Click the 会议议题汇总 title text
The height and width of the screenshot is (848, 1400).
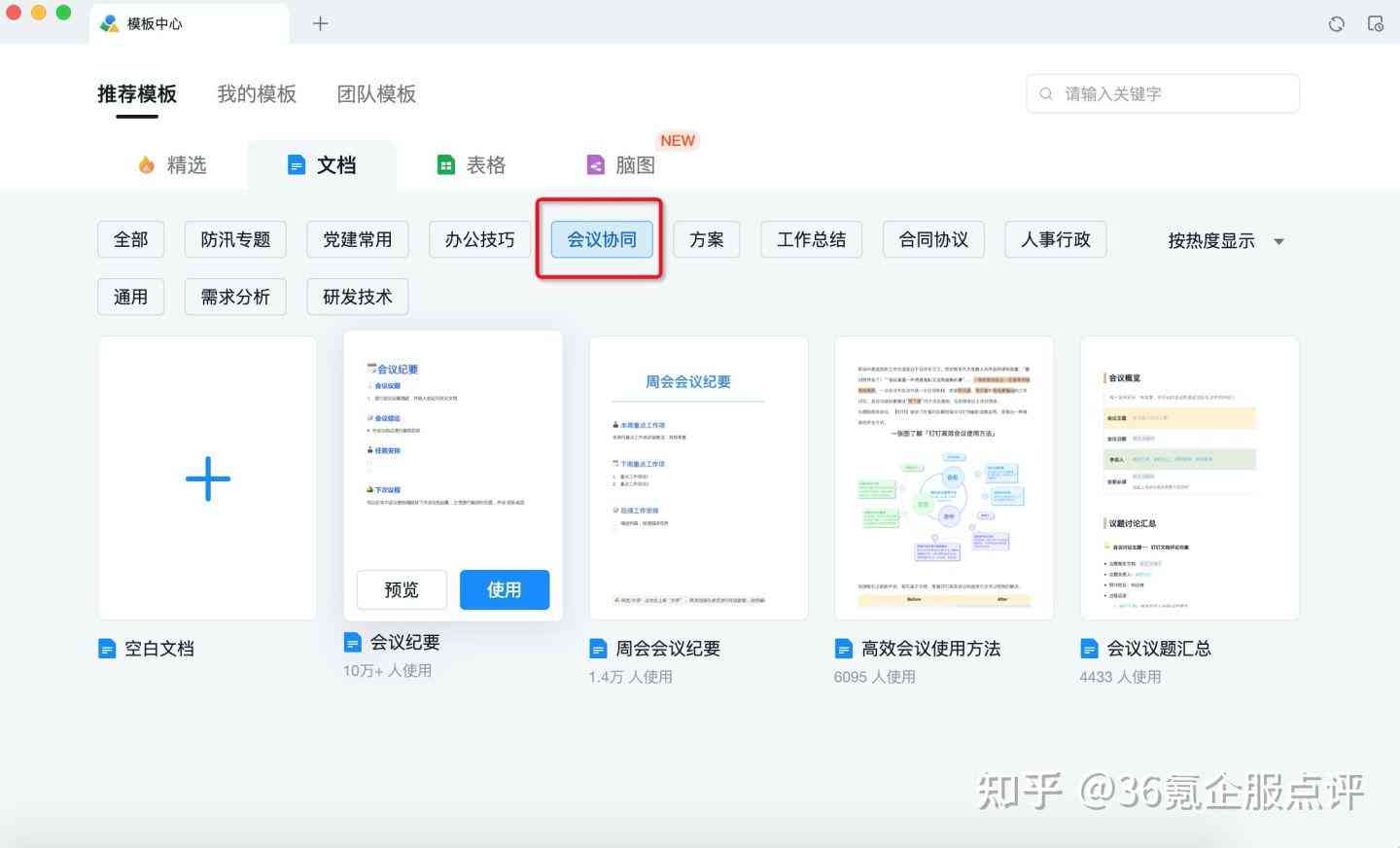tap(1159, 649)
